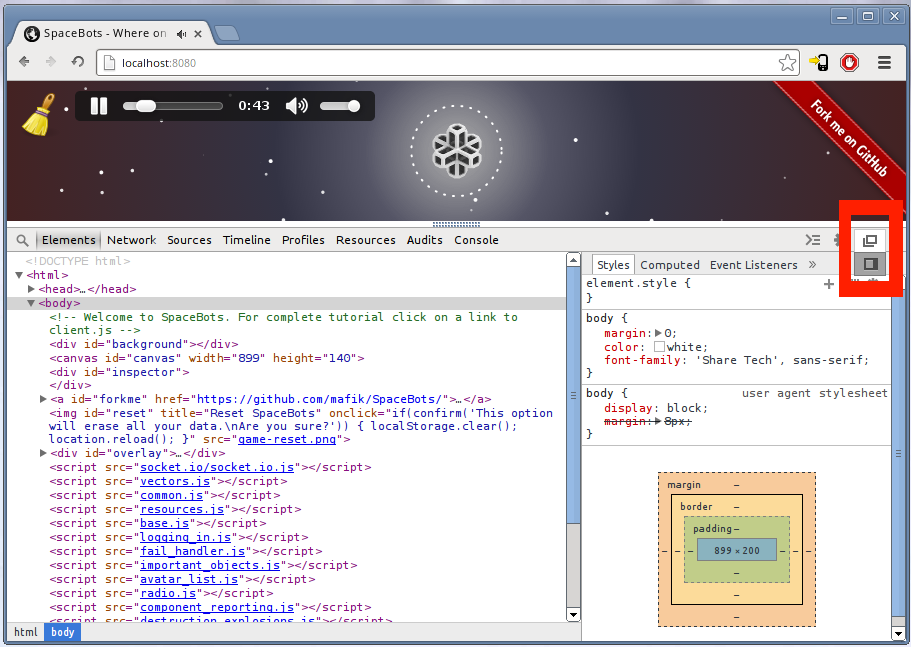The width and height of the screenshot is (911, 647).
Task: Show more sidebar tabs with the chevron
Action: (x=812, y=265)
